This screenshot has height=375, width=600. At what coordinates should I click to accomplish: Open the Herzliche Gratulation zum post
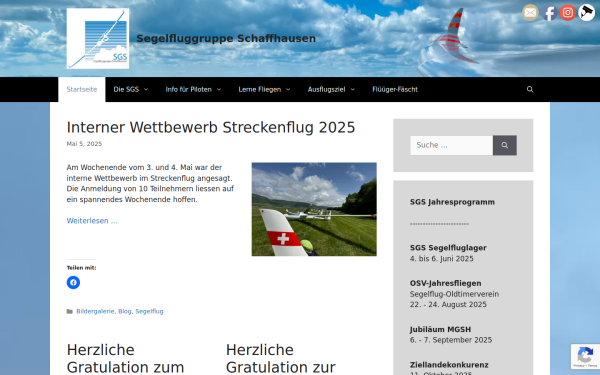[126, 359]
